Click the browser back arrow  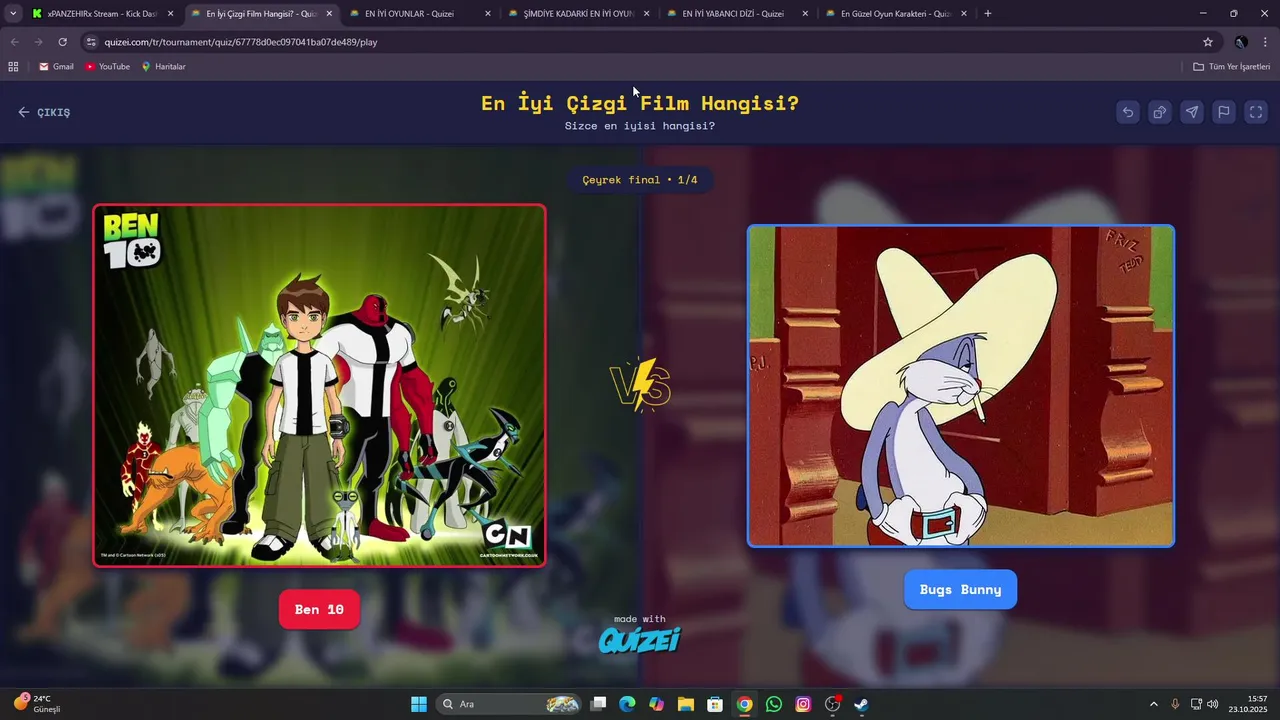(14, 42)
